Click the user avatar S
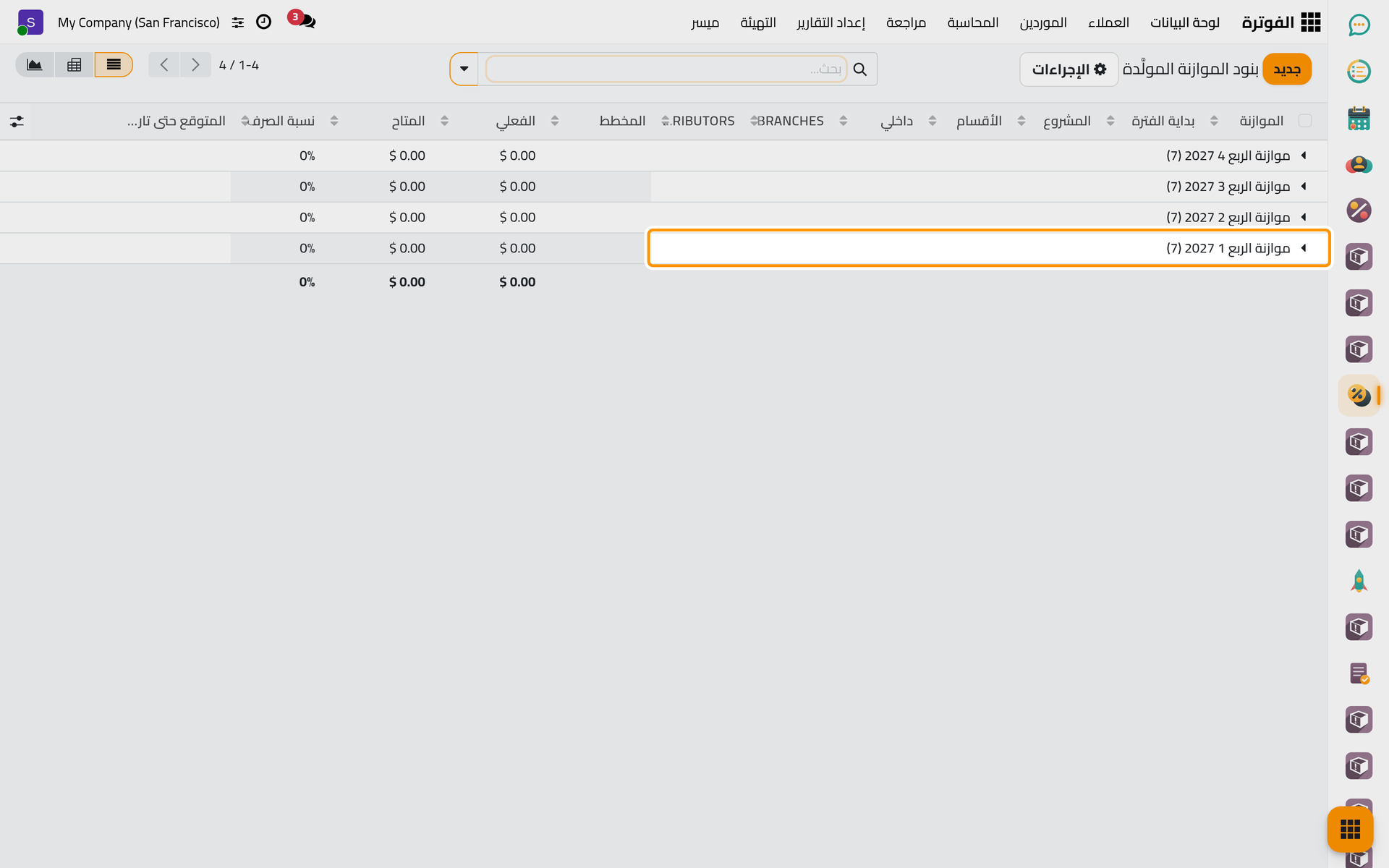 click(30, 22)
